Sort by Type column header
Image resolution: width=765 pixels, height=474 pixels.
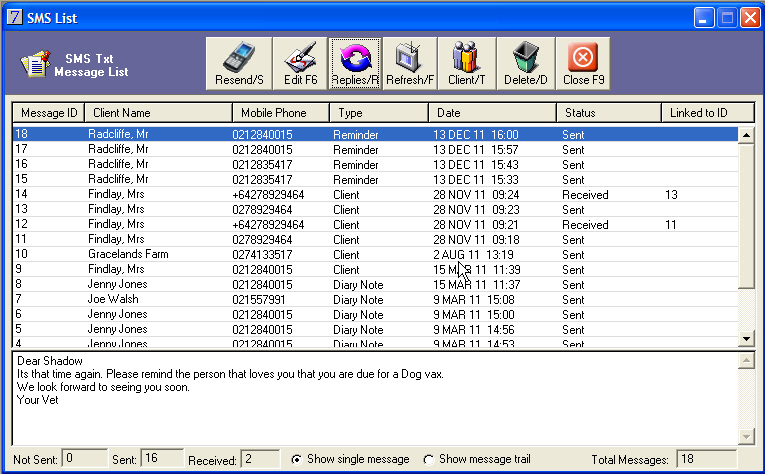coord(379,113)
